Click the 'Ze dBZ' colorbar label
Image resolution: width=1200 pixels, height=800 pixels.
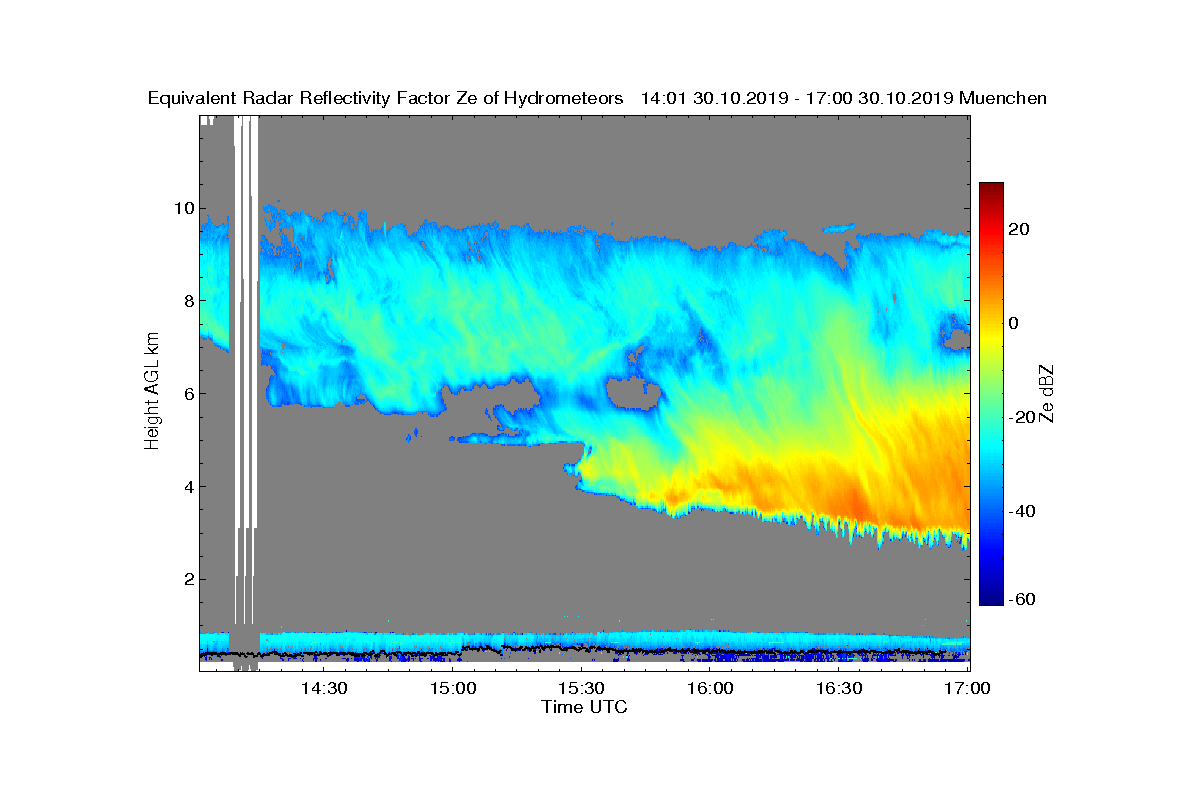point(1049,394)
